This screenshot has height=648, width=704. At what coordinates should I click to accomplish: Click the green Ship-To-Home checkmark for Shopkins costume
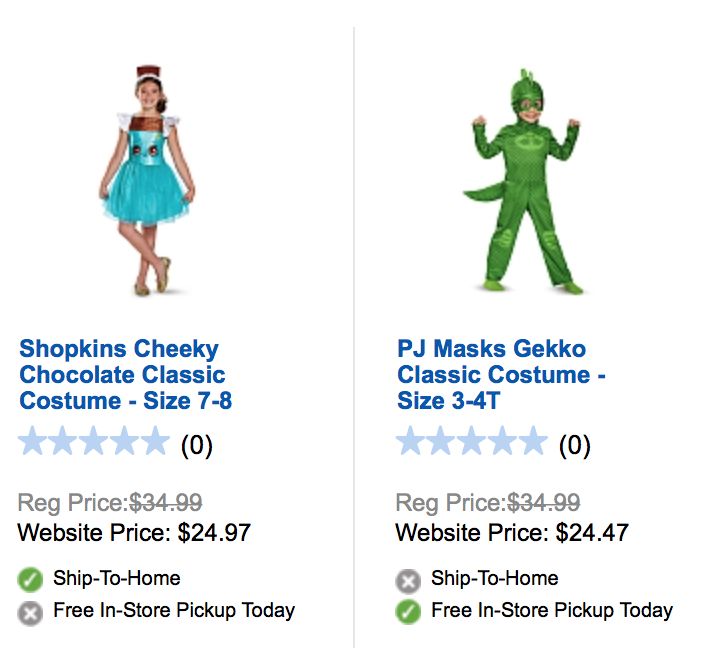31,579
